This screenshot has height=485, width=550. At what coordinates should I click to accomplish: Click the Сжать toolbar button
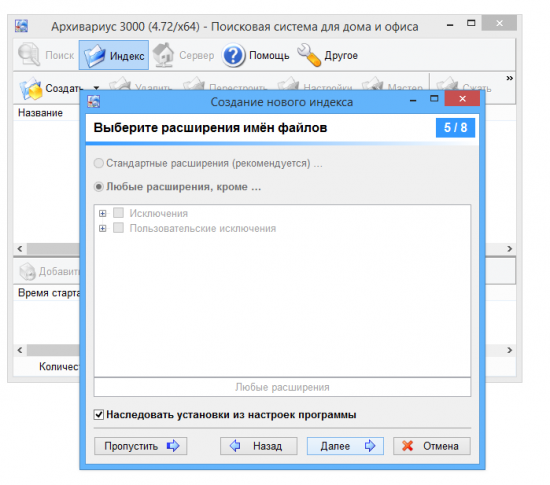pyautogui.click(x=463, y=84)
